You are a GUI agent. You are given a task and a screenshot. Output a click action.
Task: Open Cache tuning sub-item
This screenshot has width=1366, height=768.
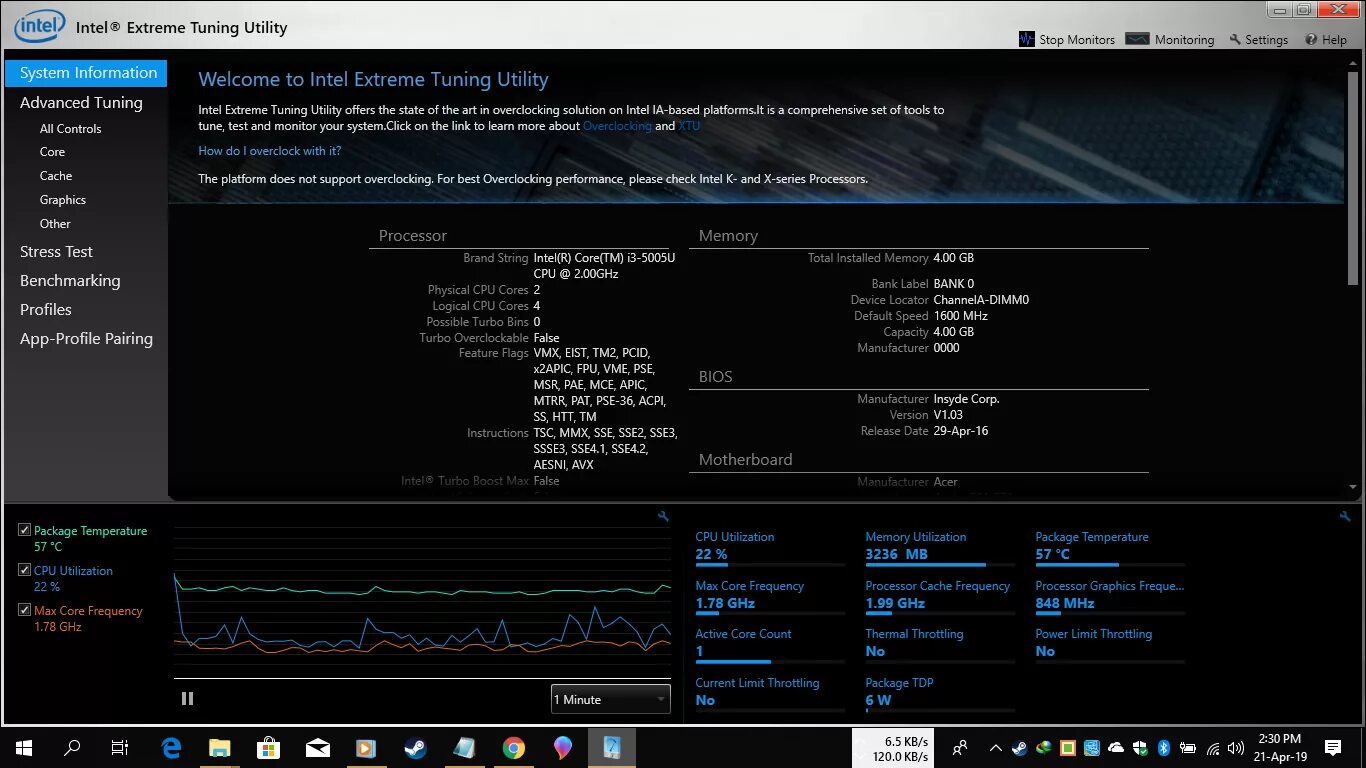56,176
